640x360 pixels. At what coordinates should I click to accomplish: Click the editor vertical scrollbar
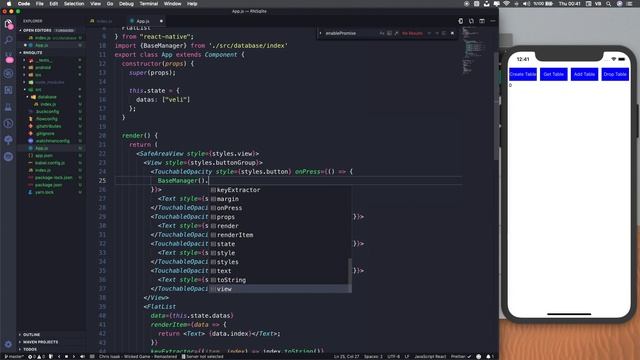coord(496,106)
